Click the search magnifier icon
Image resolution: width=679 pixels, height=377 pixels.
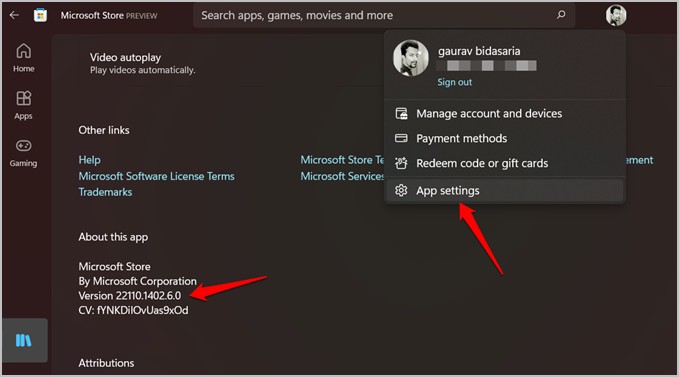coord(561,15)
